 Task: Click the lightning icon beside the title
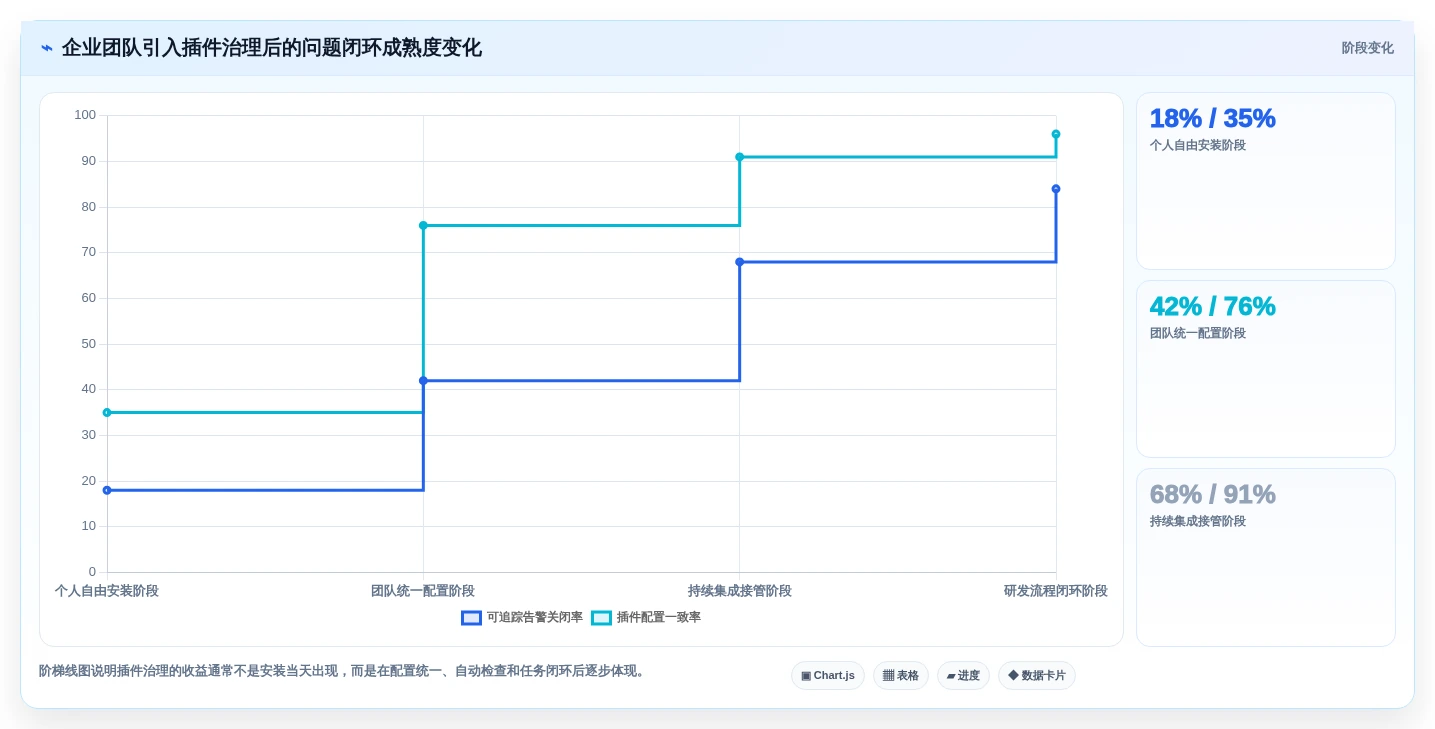click(x=47, y=48)
